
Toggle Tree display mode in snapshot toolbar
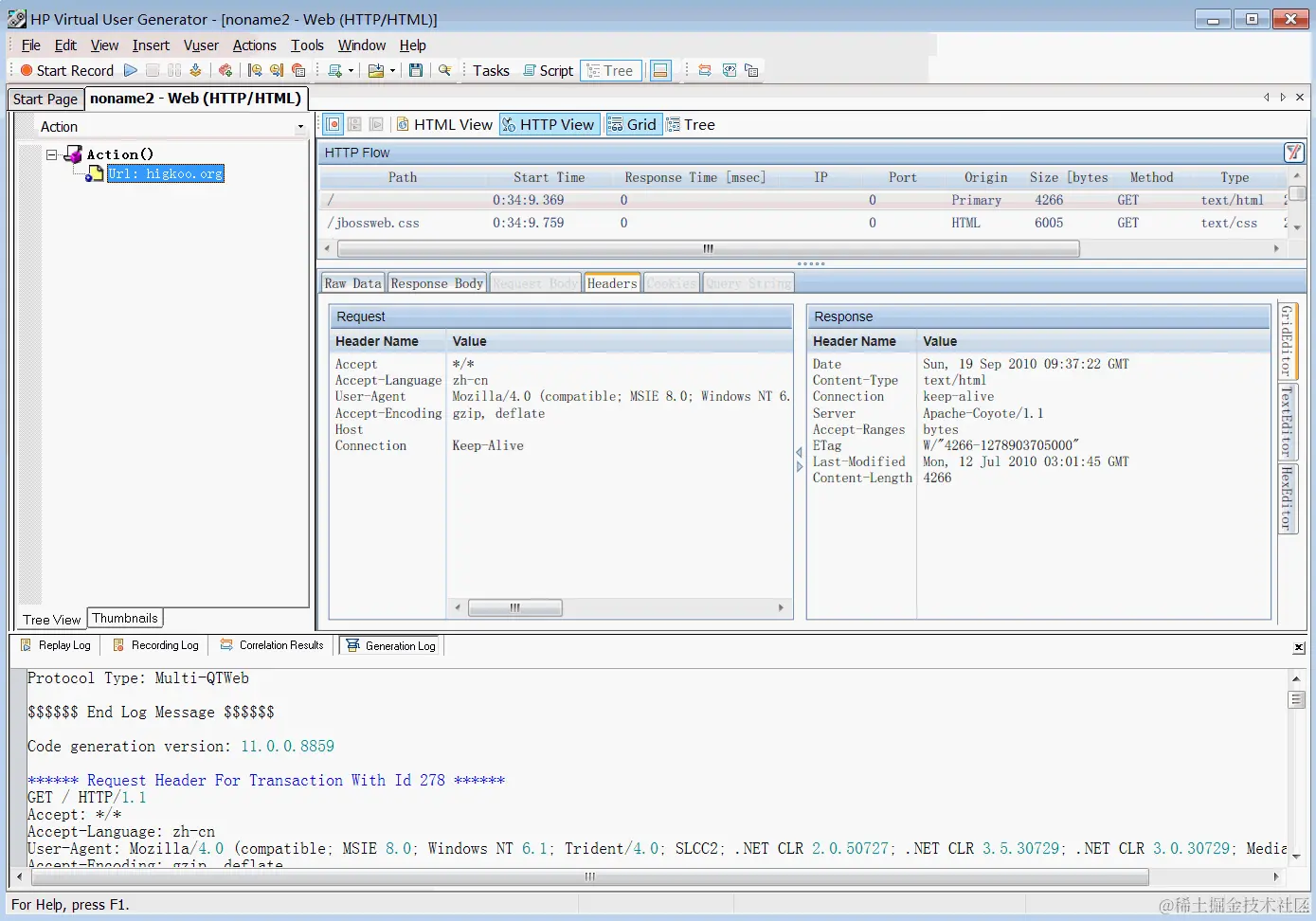pos(691,124)
